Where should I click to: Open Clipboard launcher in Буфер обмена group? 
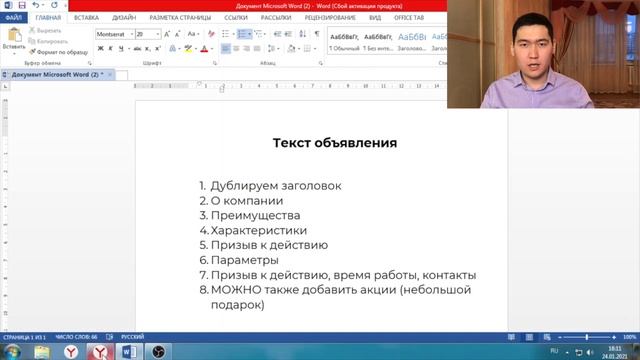pyautogui.click(x=90, y=63)
